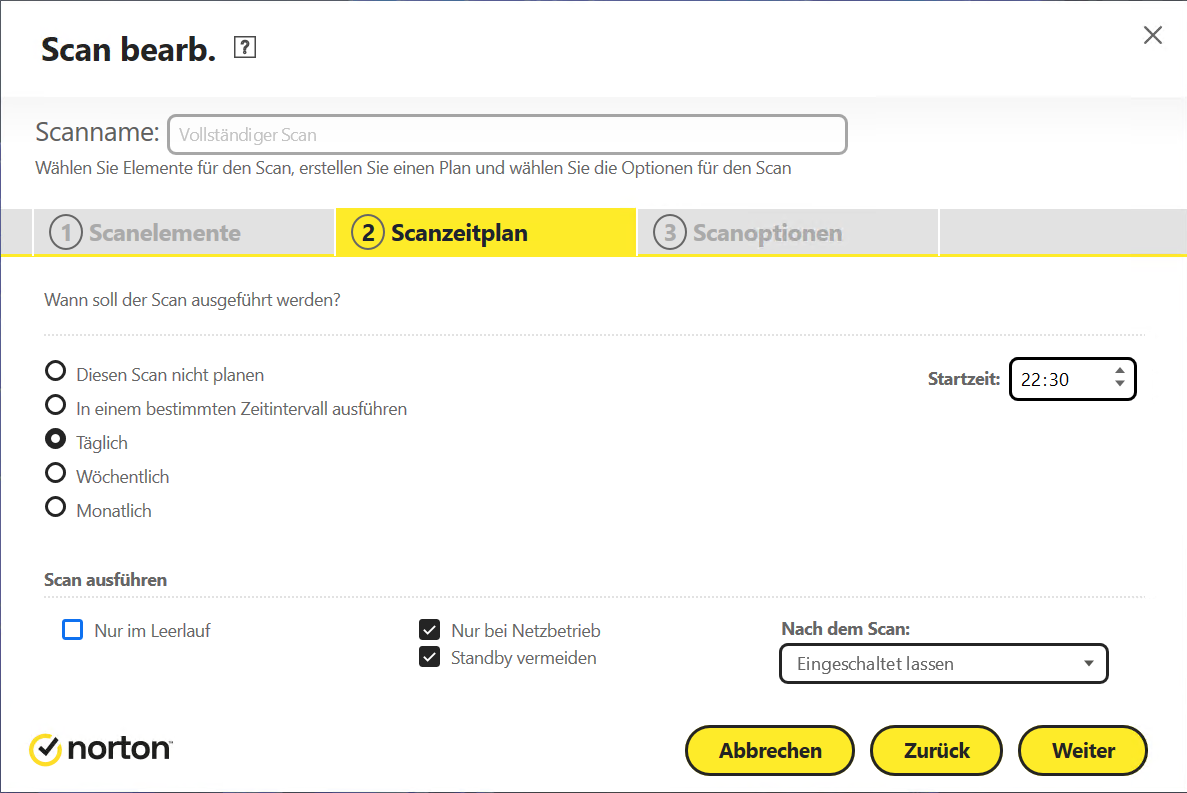Increase Startzeit with the up arrow
This screenshot has height=793, width=1187.
coord(1120,371)
